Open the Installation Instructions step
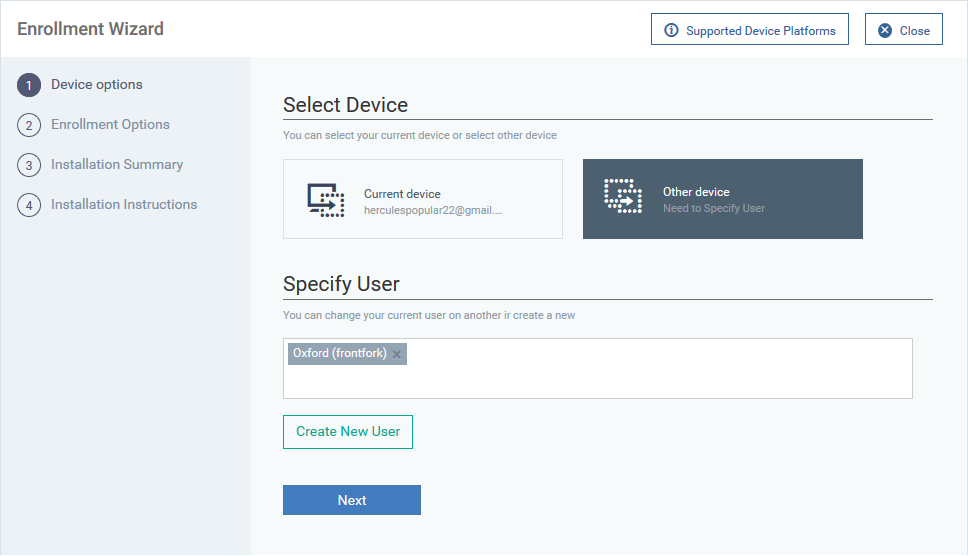Viewport: 968px width, 556px height. [124, 204]
